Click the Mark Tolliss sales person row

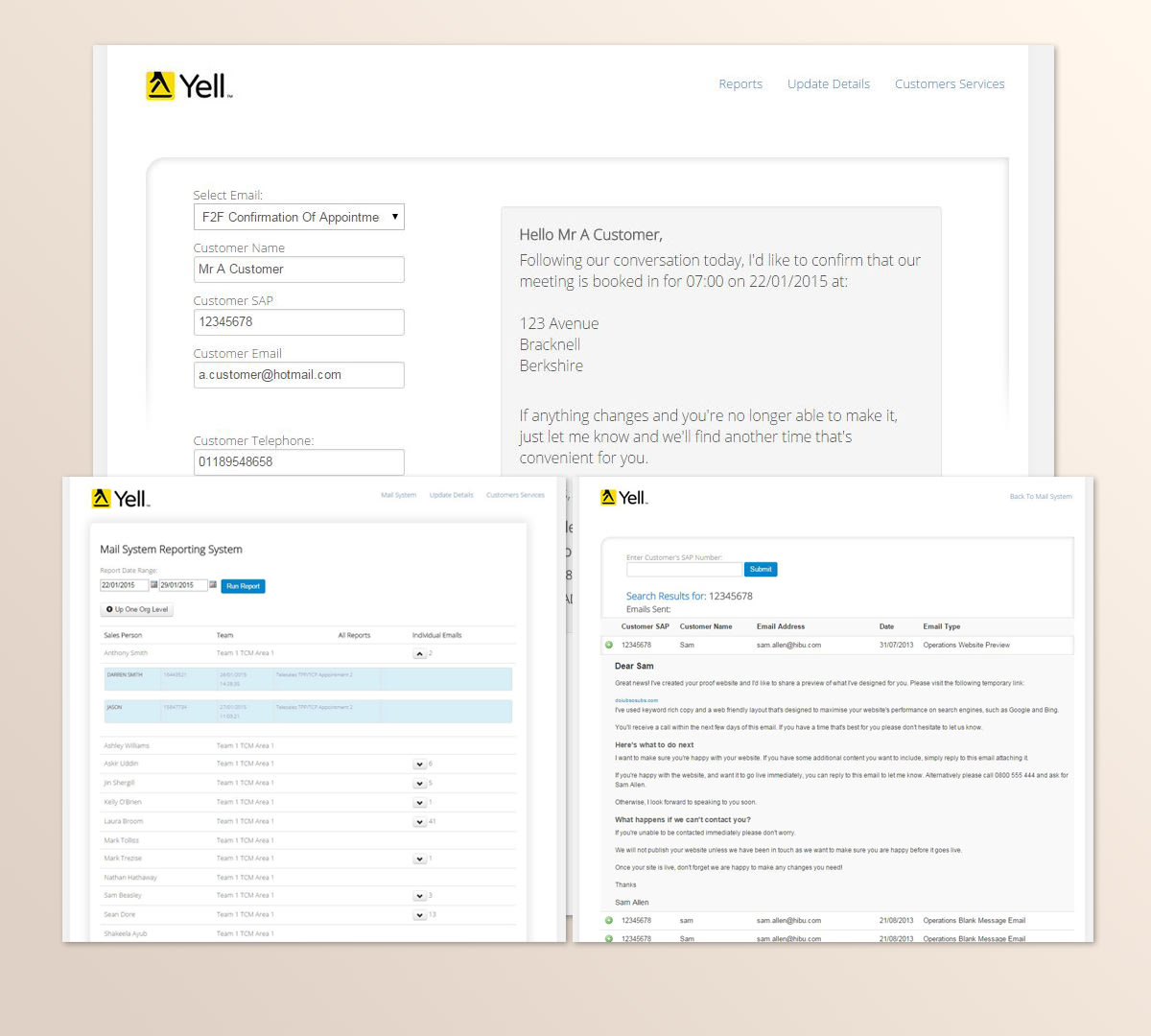[x=308, y=840]
